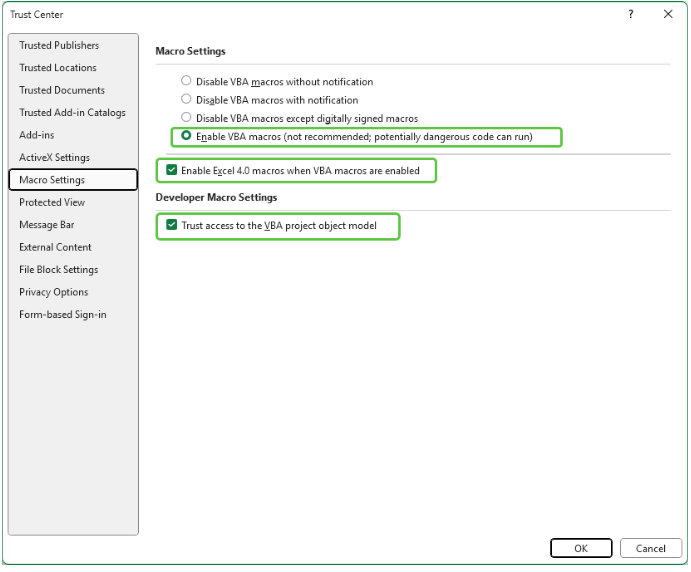Go to Add-ins settings
Screen dimensions: 691x572
coord(37,135)
